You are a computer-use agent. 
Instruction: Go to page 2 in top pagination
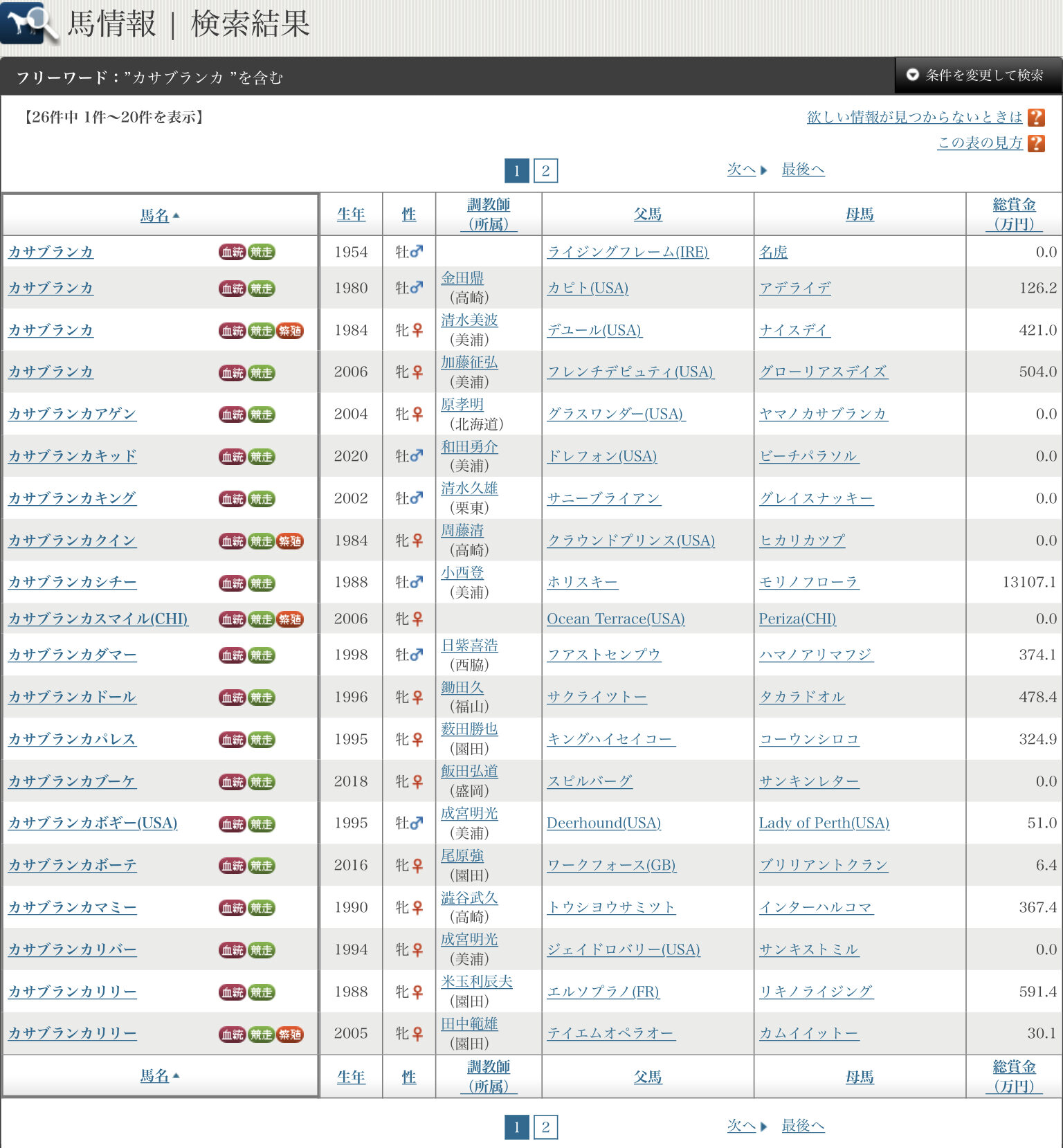[545, 171]
